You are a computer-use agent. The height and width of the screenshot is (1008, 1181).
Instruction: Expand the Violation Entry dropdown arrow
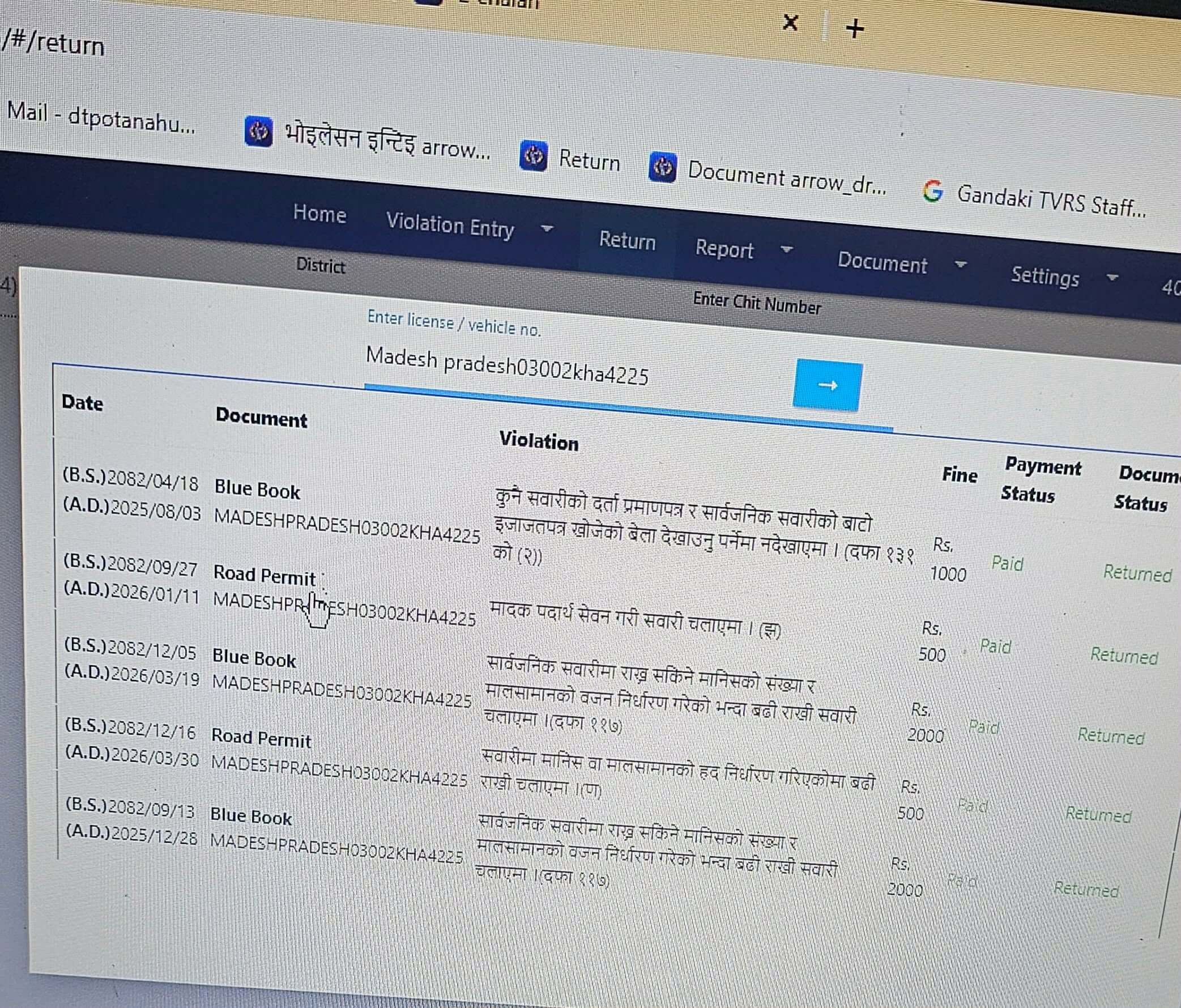[x=547, y=229]
